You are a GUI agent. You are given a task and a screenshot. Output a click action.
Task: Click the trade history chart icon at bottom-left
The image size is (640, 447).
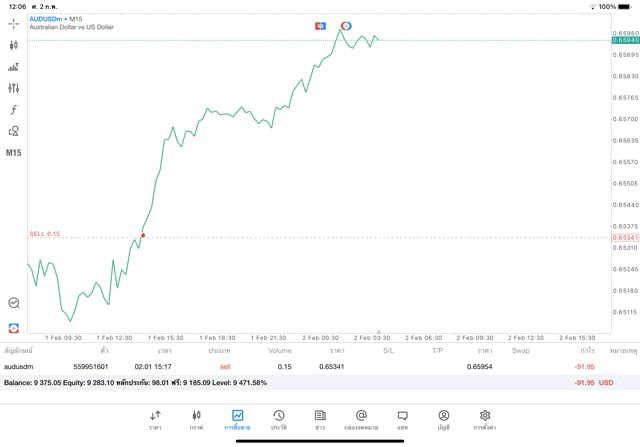point(13,303)
